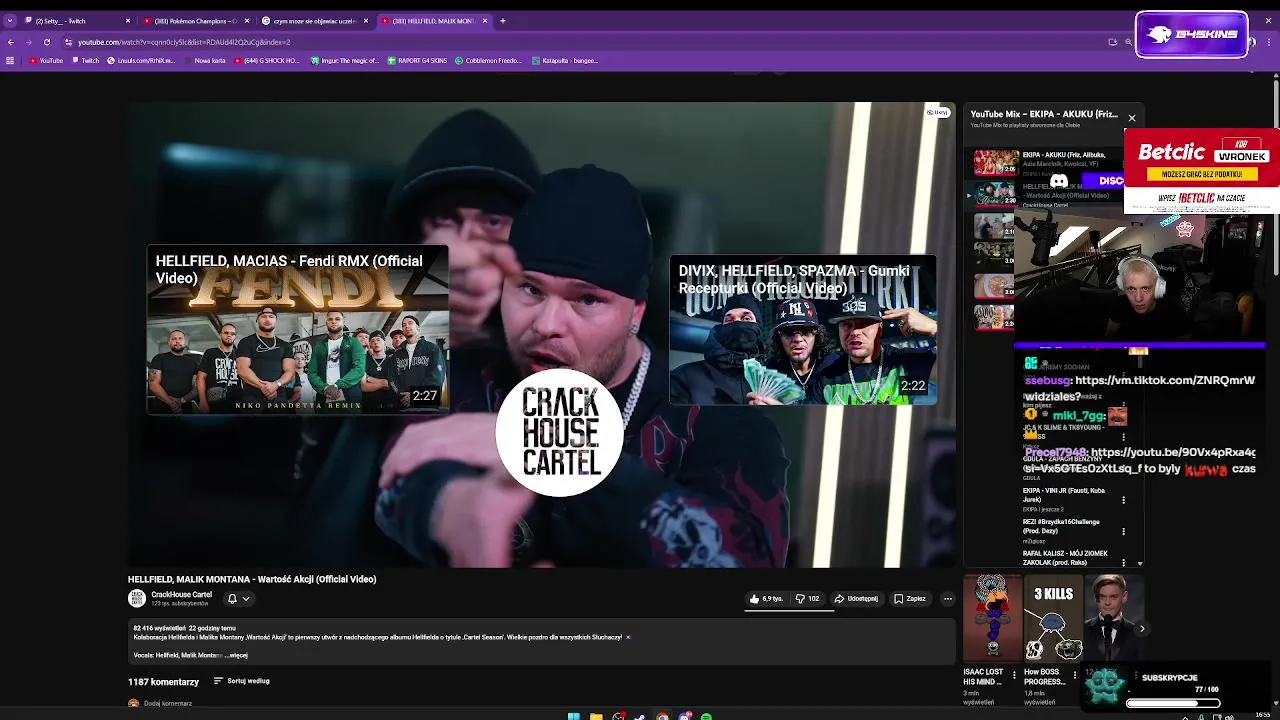Open the ISAAC LOST HIS MIND video thumbnail
This screenshot has width=1280, height=720.
[992, 618]
